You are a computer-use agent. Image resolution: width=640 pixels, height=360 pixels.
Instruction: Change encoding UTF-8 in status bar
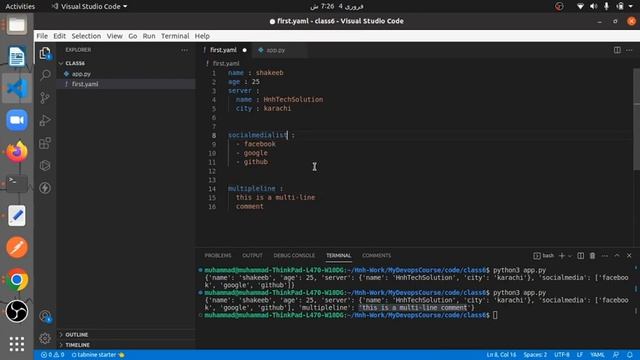click(562, 355)
